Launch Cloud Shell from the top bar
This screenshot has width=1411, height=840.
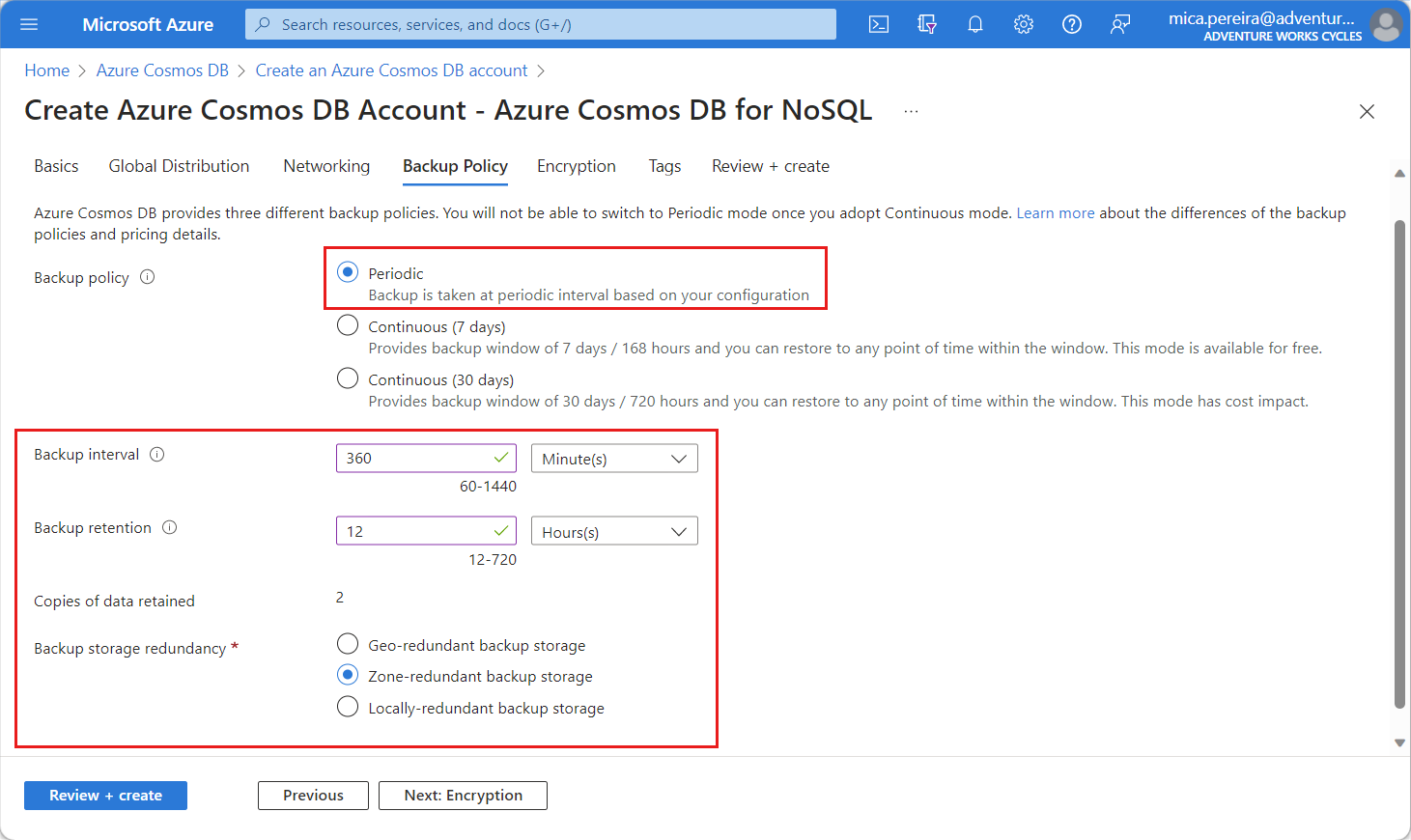tap(878, 24)
